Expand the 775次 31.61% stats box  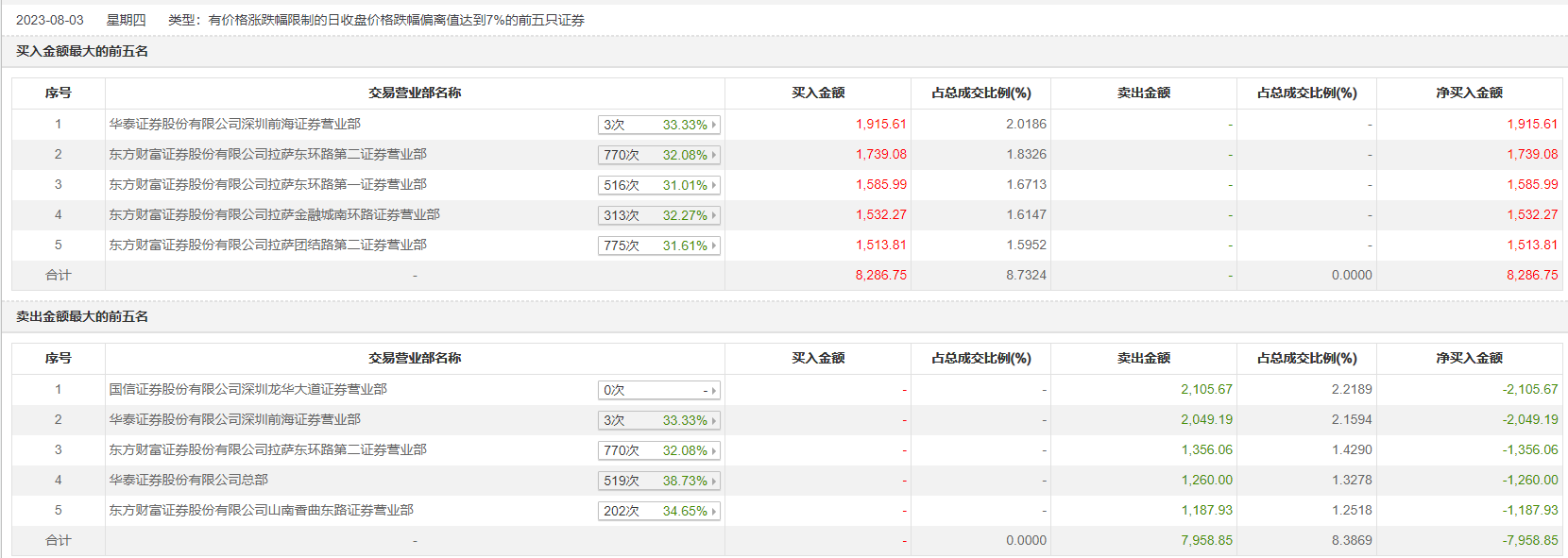(x=659, y=245)
